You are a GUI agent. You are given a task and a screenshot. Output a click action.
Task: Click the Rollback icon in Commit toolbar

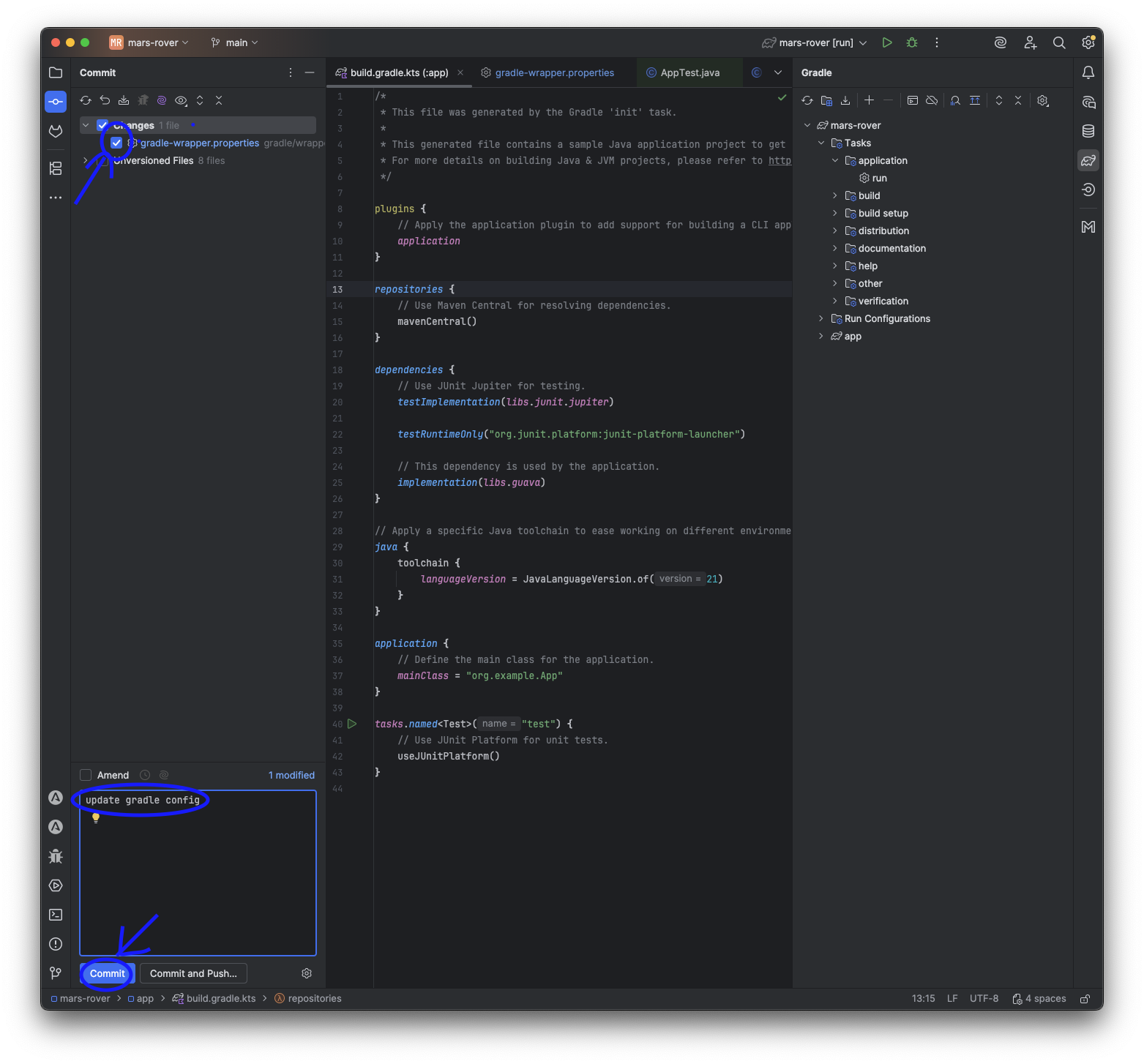pyautogui.click(x=105, y=100)
